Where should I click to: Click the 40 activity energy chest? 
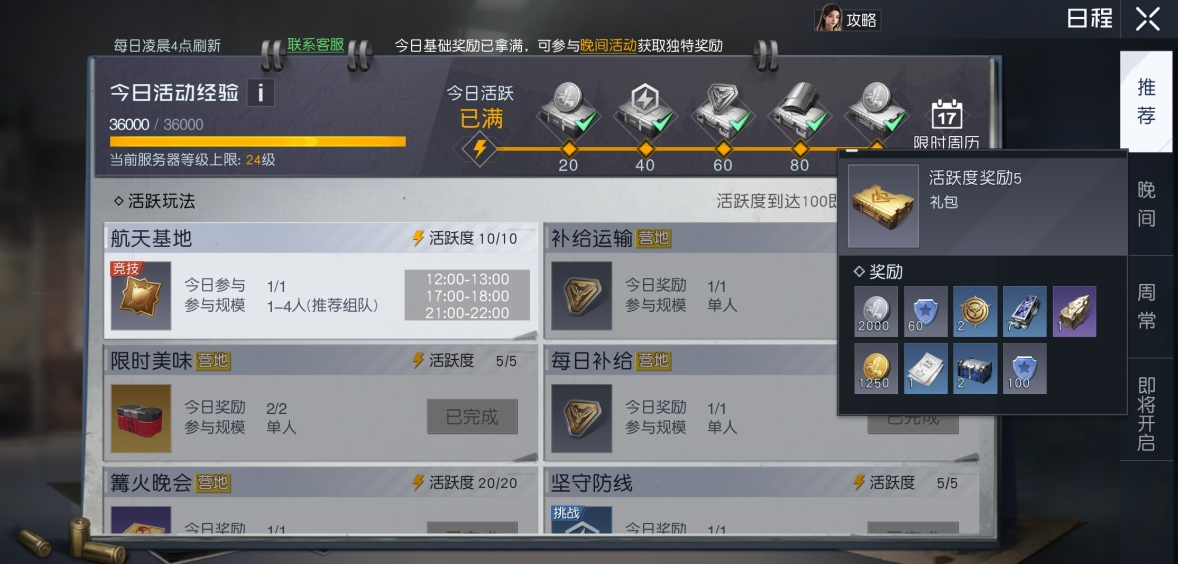[645, 110]
